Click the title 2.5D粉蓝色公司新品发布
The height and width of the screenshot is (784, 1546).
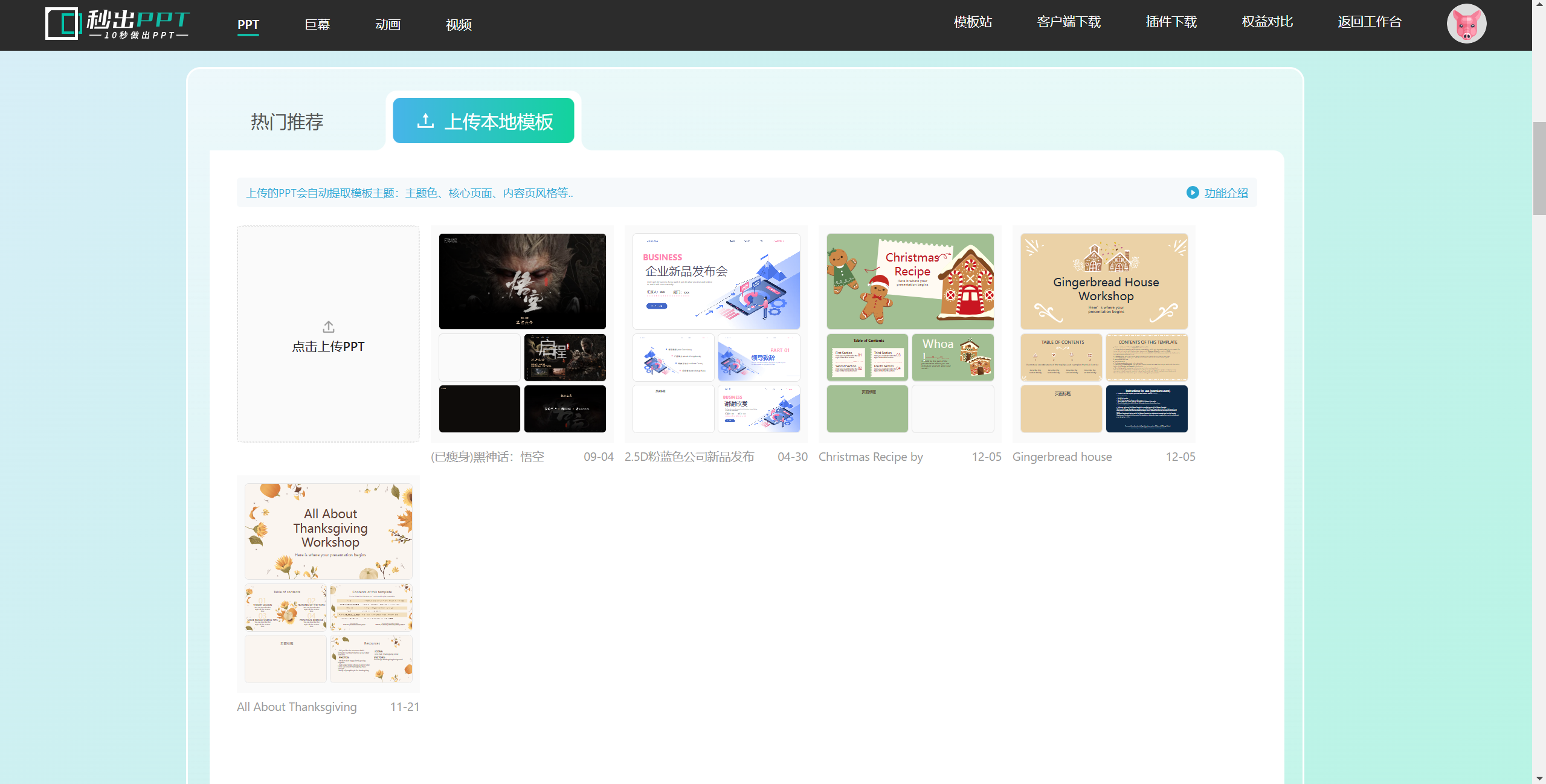pos(689,457)
